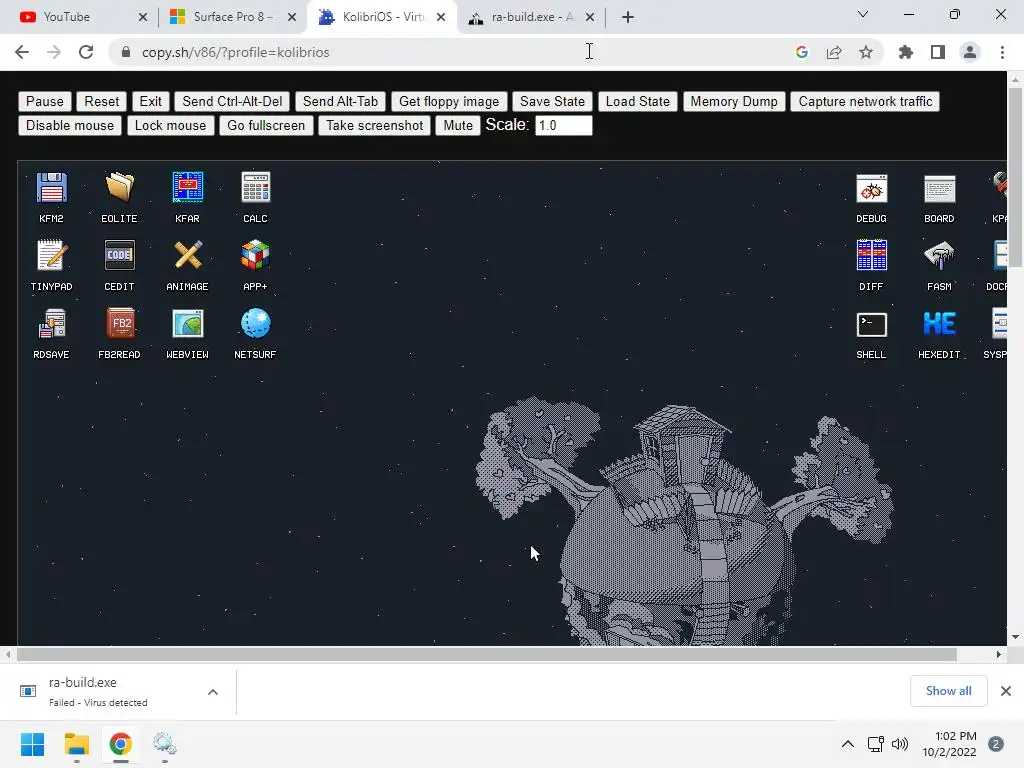Click Get floppy image button
The width and height of the screenshot is (1024, 768).
coord(449,101)
